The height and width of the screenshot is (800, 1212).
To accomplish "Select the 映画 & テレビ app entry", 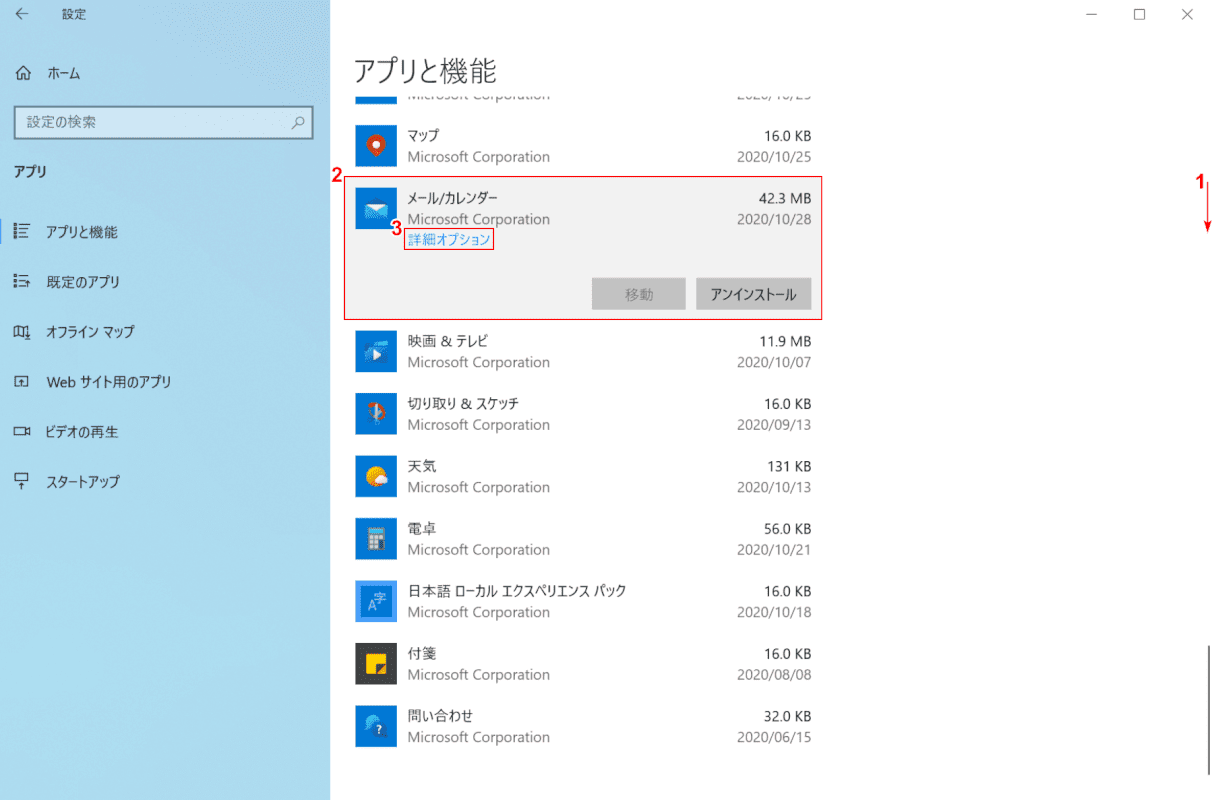I will pyautogui.click(x=583, y=351).
